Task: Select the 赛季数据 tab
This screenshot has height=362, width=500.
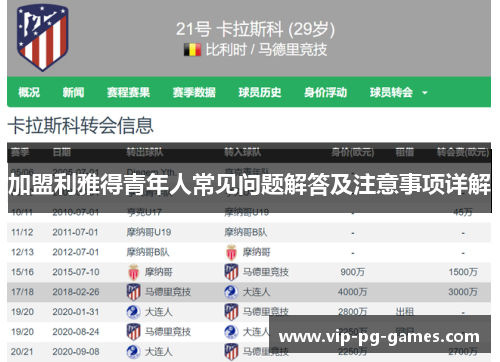Action: click(194, 92)
